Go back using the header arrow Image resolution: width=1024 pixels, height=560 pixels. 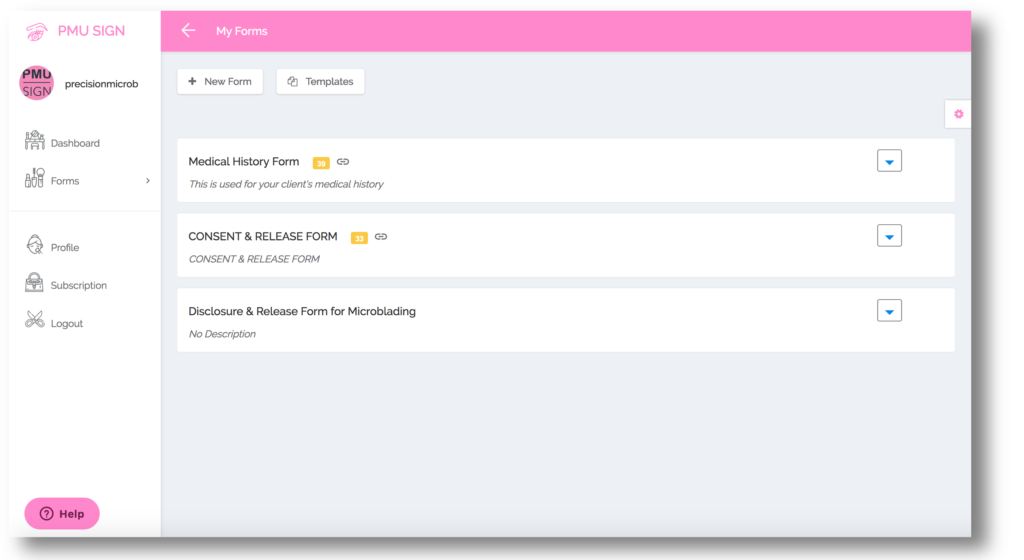click(x=188, y=31)
